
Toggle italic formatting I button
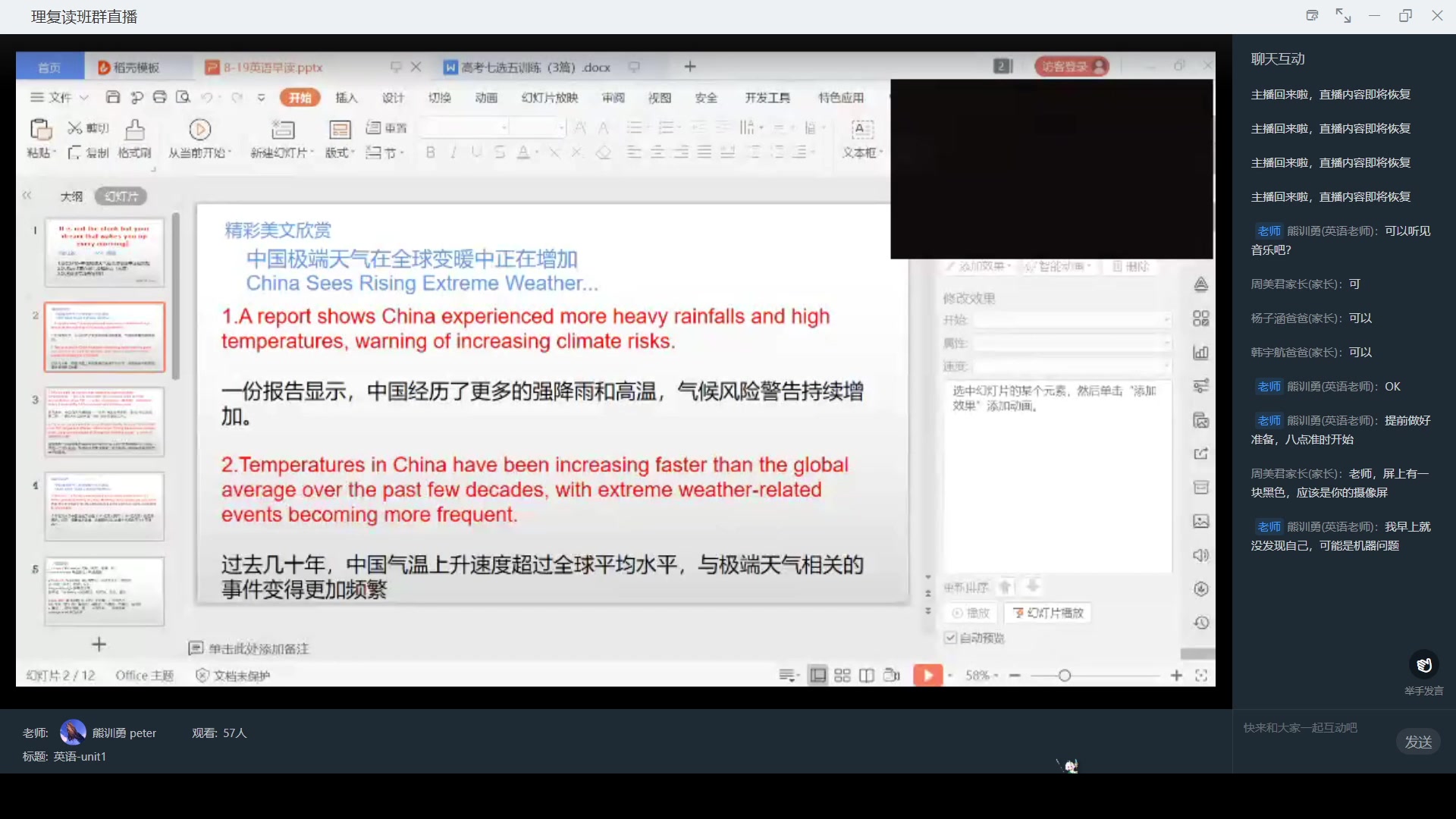453,152
